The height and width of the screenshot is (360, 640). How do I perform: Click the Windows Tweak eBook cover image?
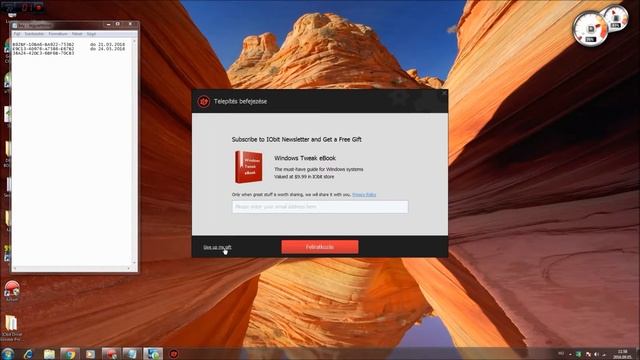tap(249, 167)
